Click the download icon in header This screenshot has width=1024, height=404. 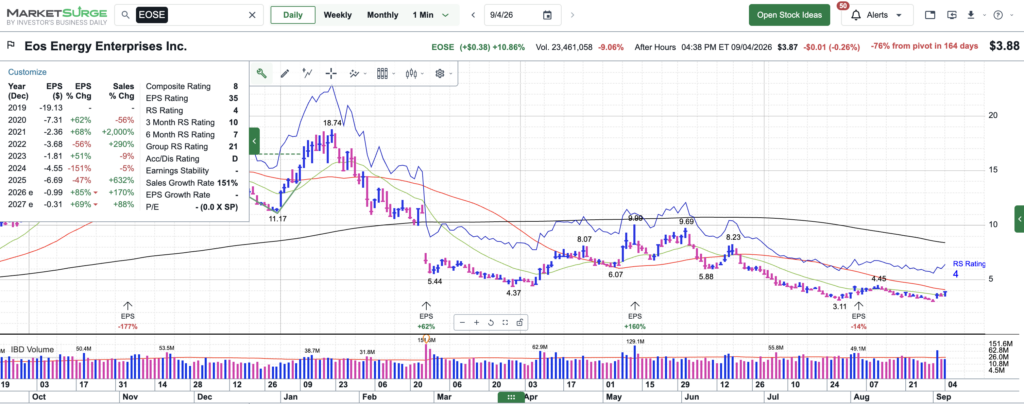(x=970, y=15)
